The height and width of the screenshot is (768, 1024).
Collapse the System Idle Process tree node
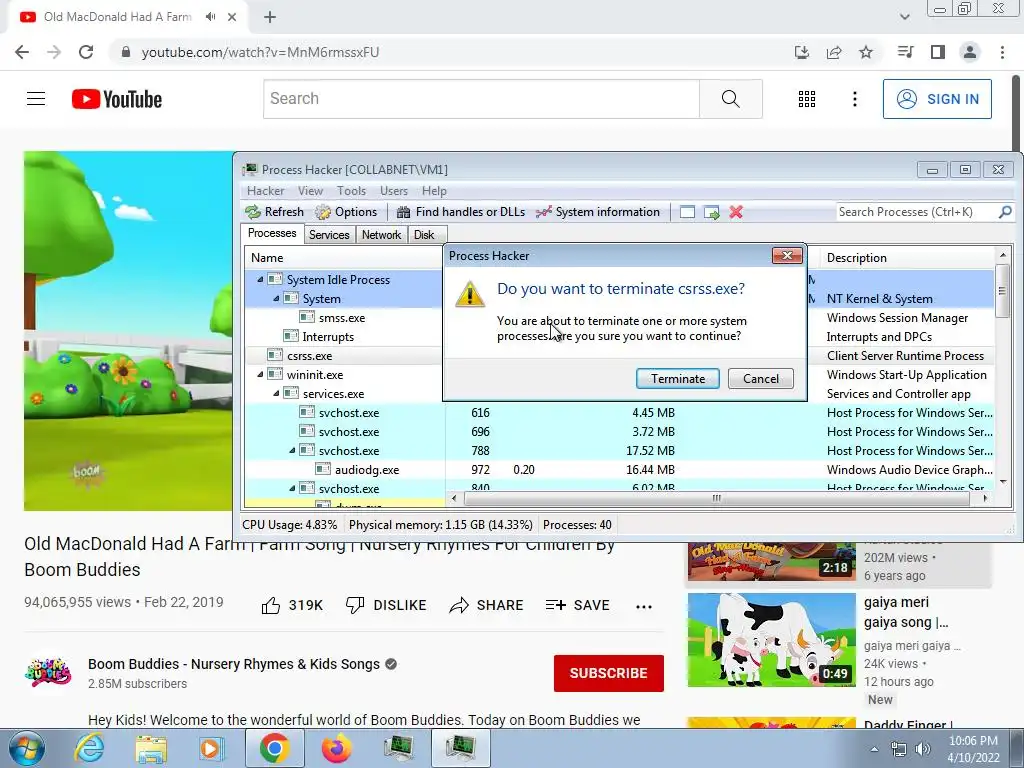(260, 280)
